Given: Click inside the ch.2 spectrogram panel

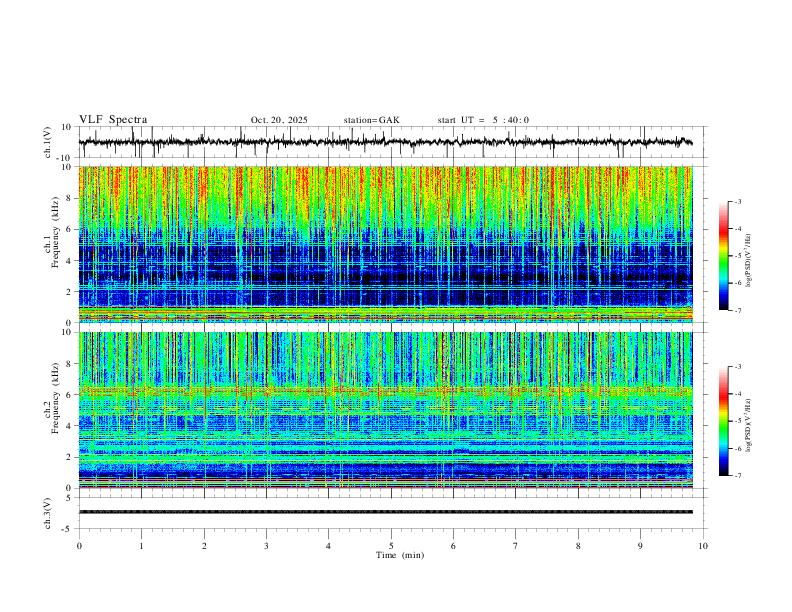Looking at the screenshot, I should pos(386,410).
